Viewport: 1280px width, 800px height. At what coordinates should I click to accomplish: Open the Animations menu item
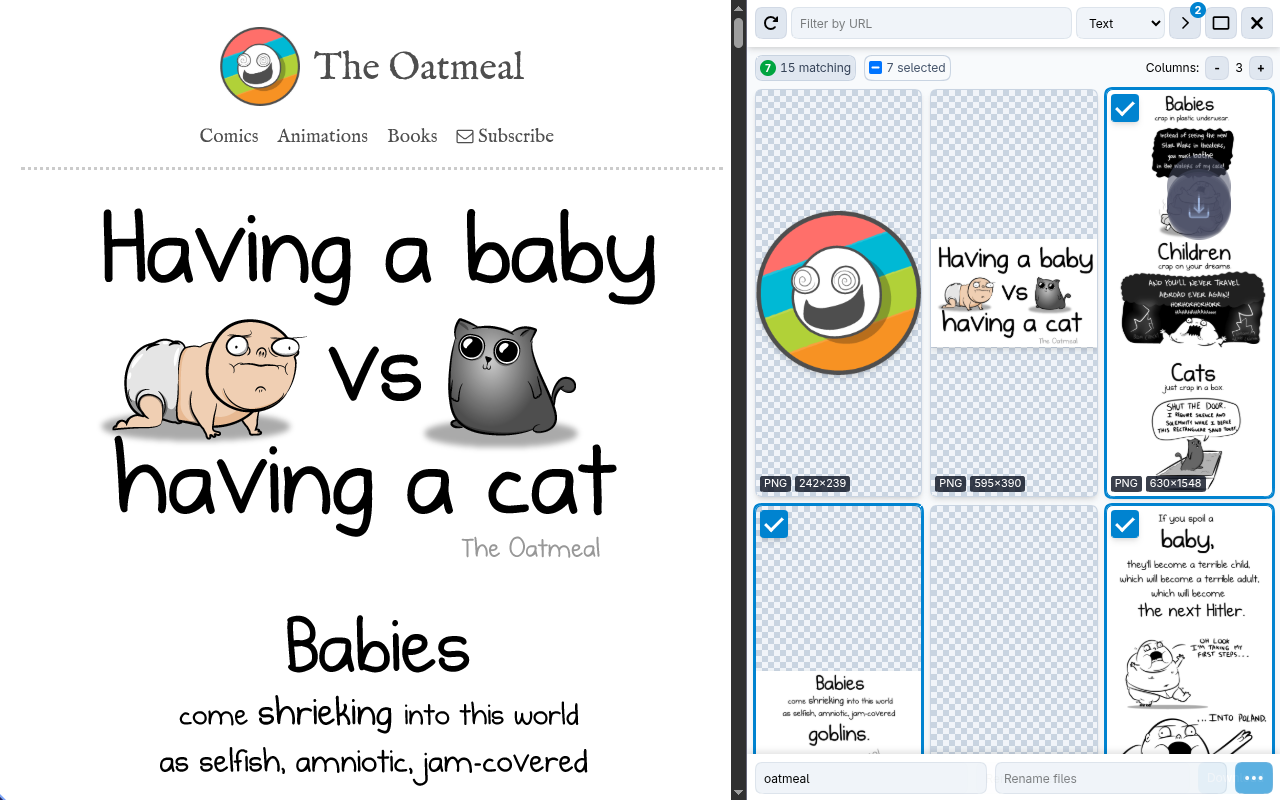click(323, 136)
